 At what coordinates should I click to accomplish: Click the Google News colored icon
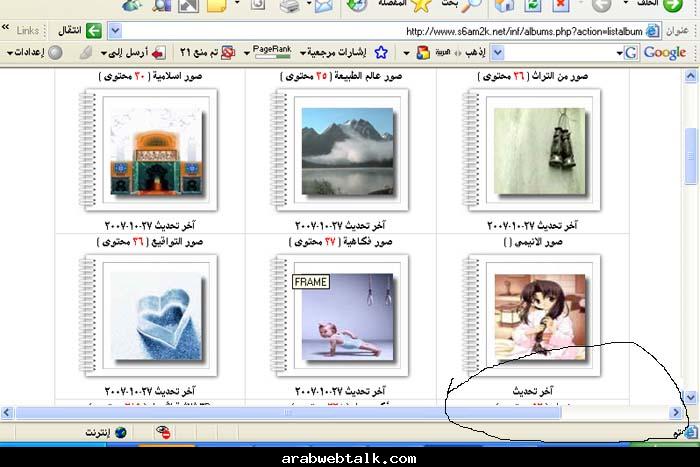click(423, 53)
